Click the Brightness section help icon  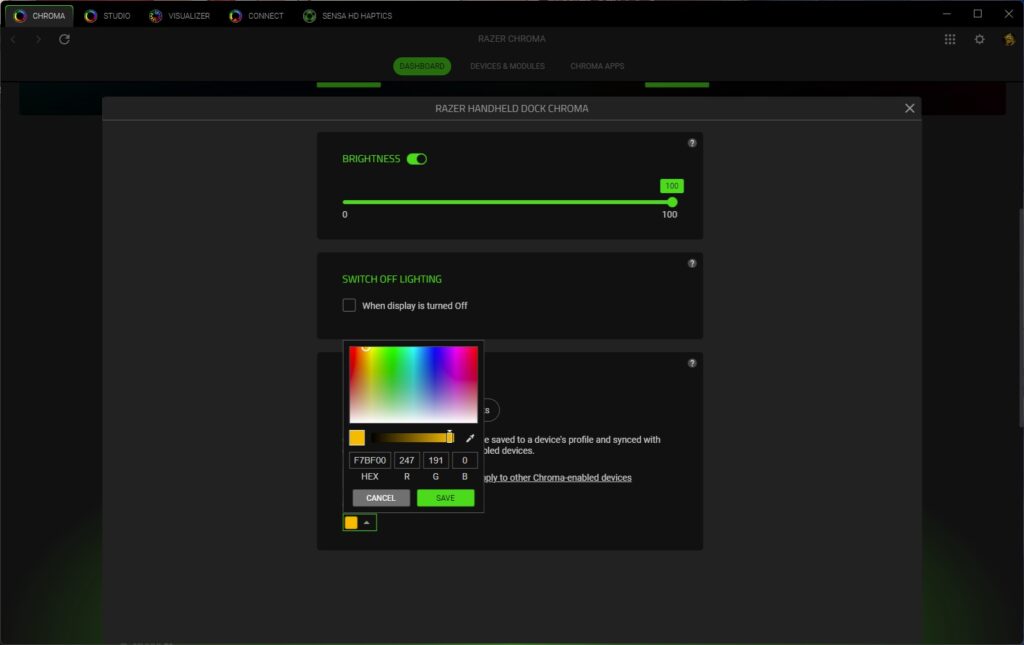coord(692,143)
